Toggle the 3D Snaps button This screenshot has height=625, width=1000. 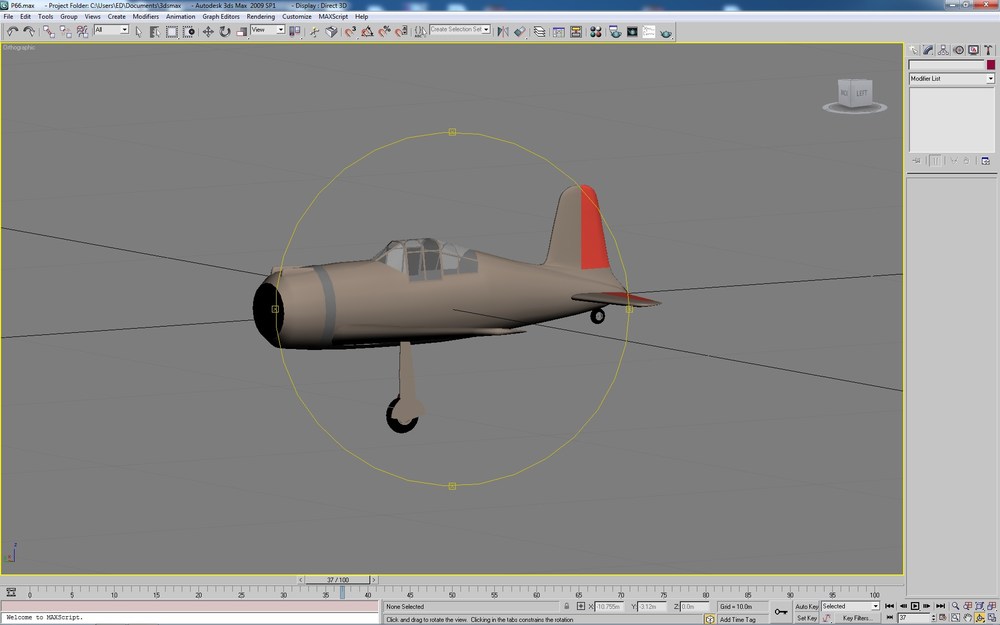pyautogui.click(x=350, y=31)
